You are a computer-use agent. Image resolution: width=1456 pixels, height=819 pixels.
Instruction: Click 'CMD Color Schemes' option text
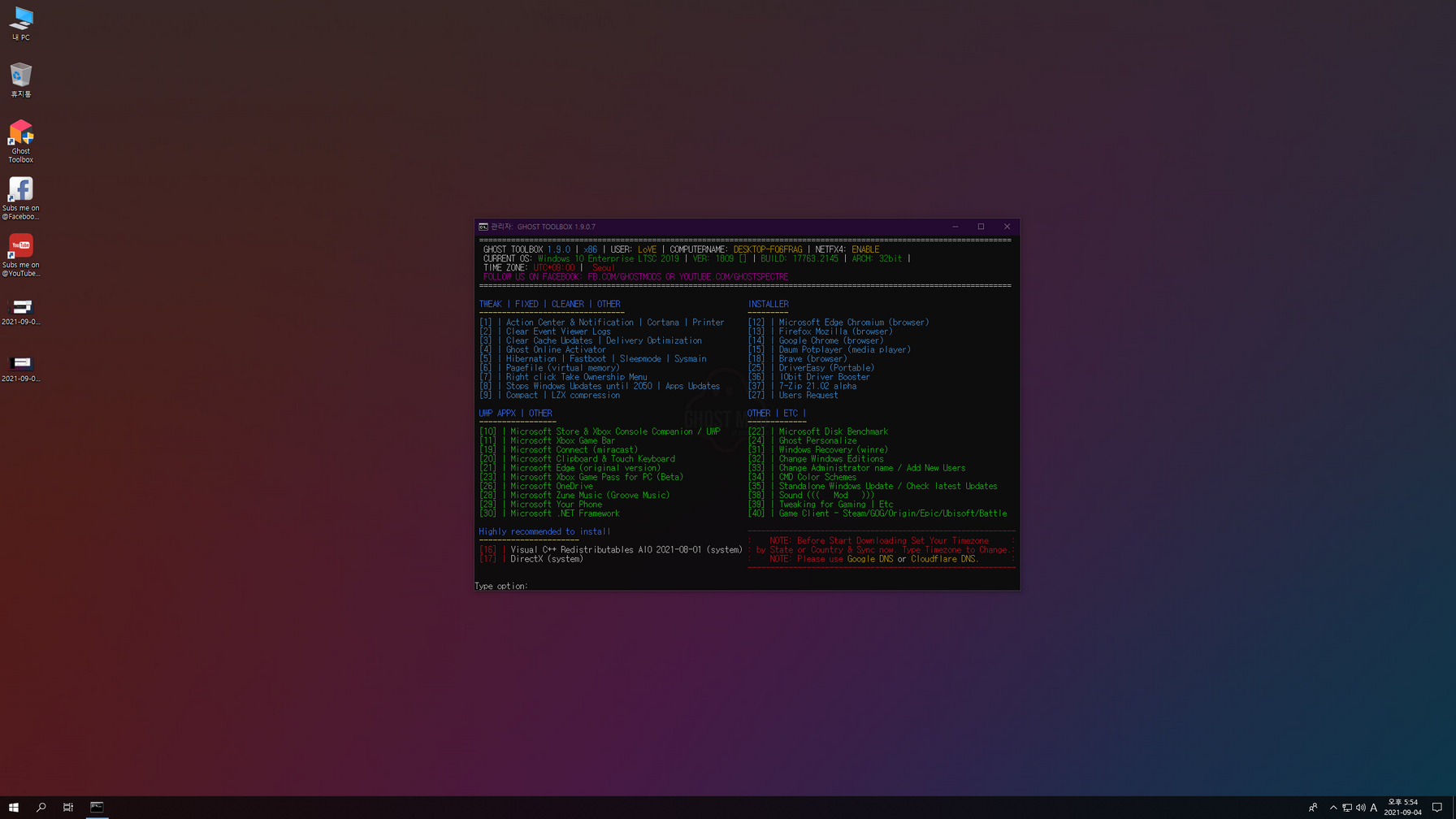point(817,477)
